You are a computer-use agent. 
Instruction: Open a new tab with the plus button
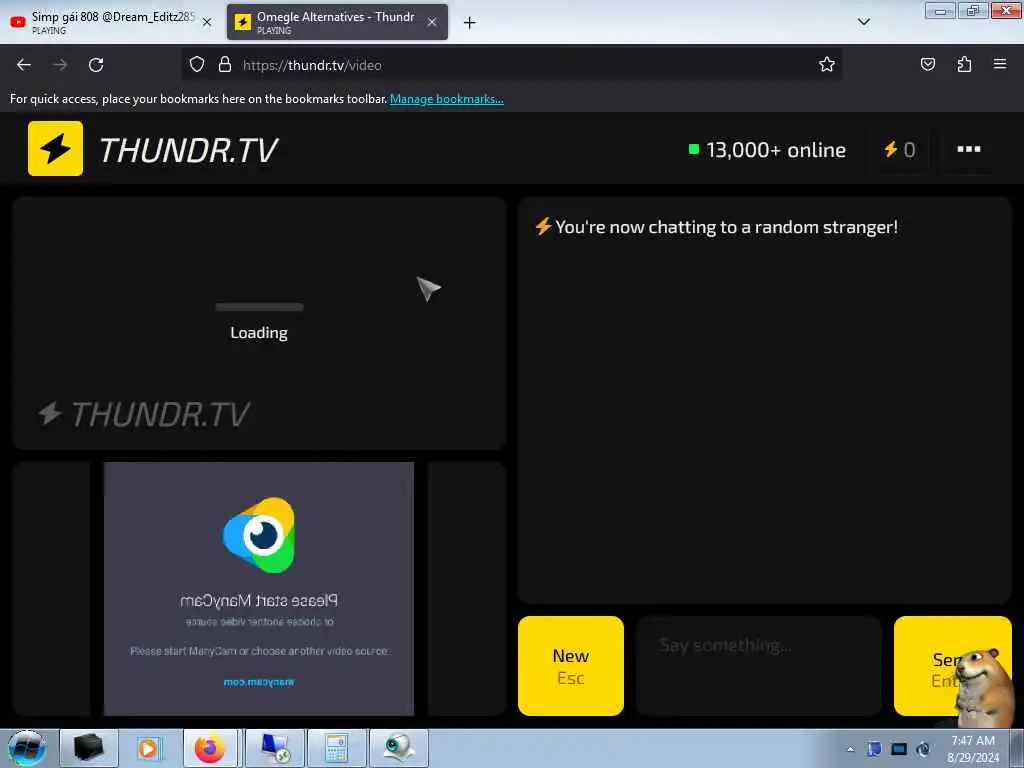coord(470,23)
